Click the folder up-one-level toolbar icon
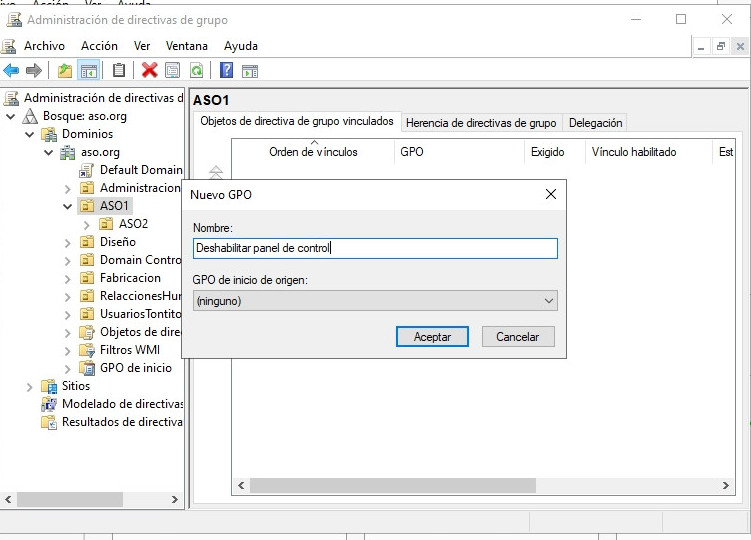This screenshot has width=751, height=540. (x=65, y=70)
